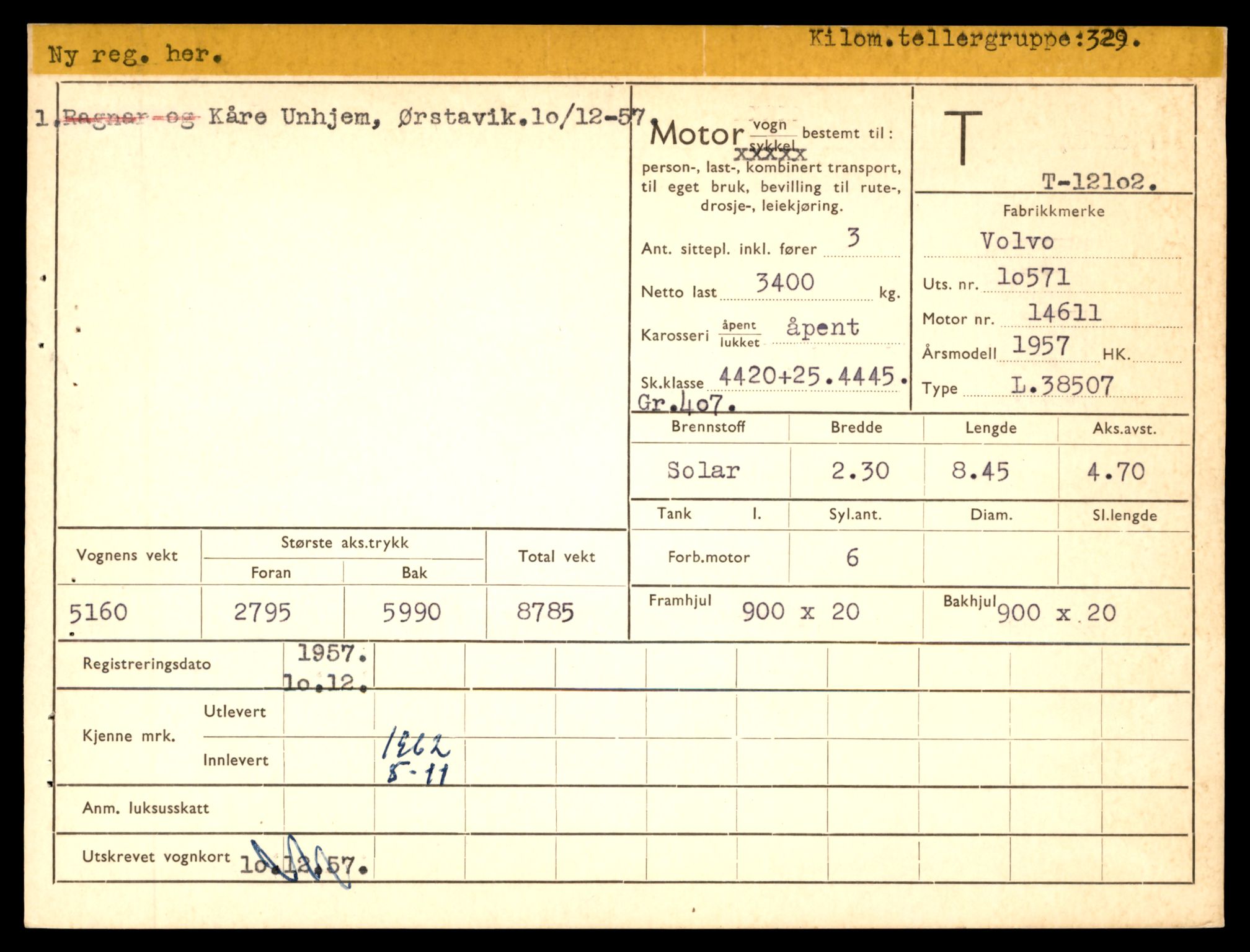Screen dimensions: 1250x952
Task: Click the Syl.ant. value 6
Action: click(x=853, y=558)
